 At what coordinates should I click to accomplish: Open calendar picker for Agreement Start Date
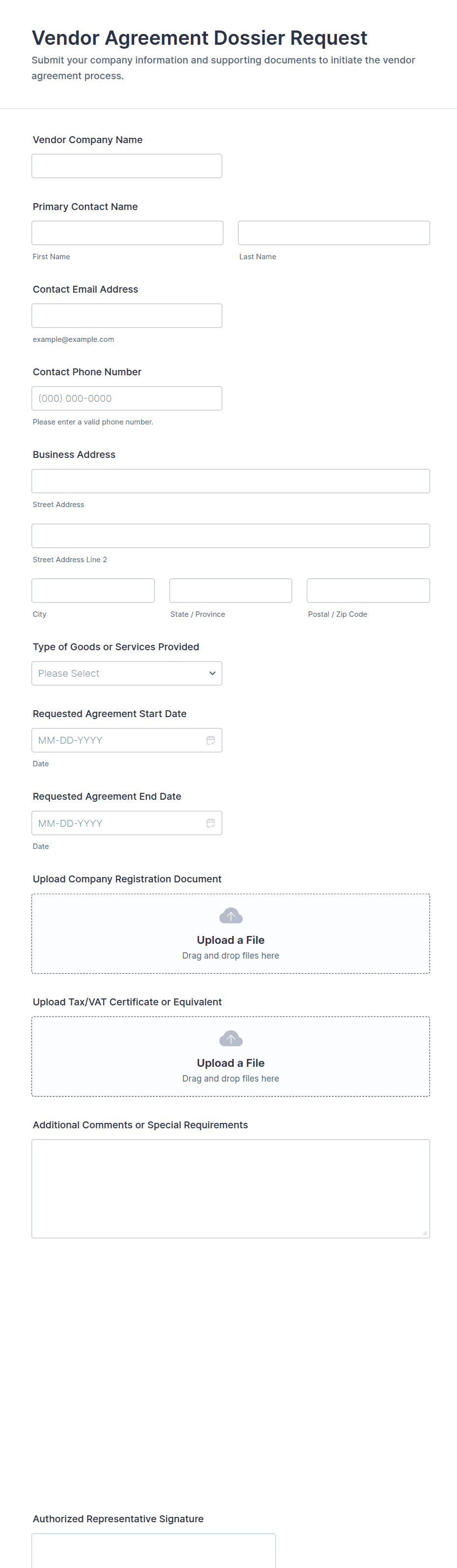coord(210,740)
